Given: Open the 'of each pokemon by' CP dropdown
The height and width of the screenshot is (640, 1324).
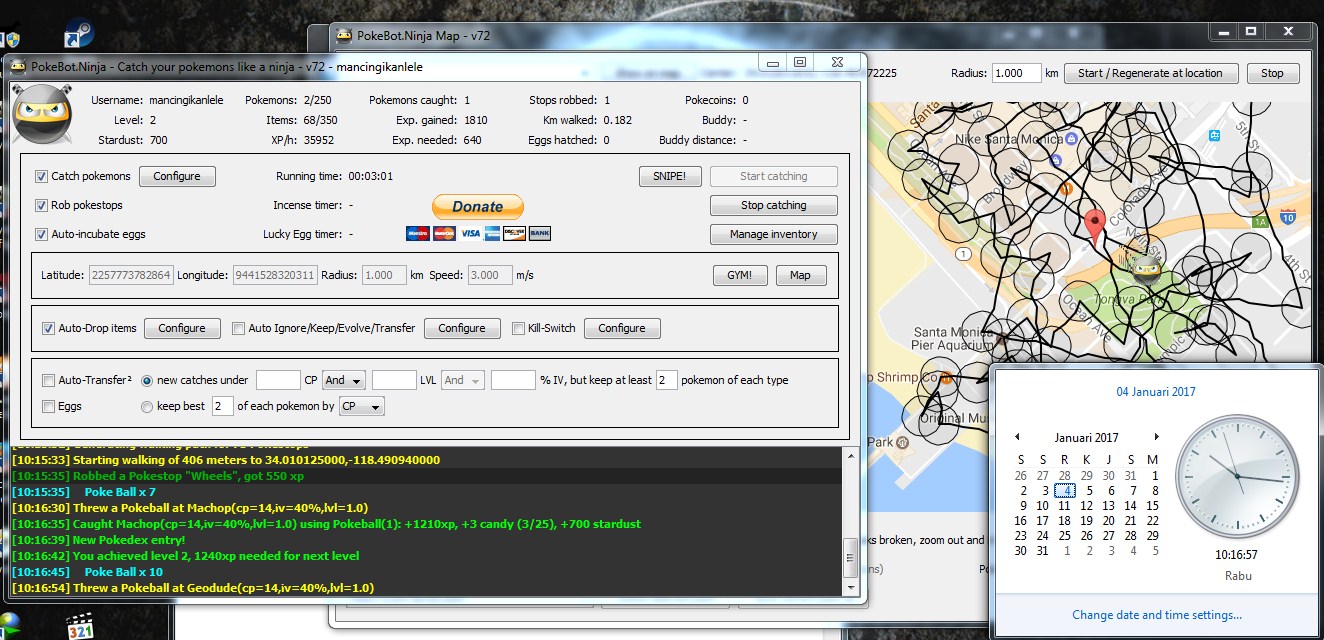Looking at the screenshot, I should click(361, 407).
